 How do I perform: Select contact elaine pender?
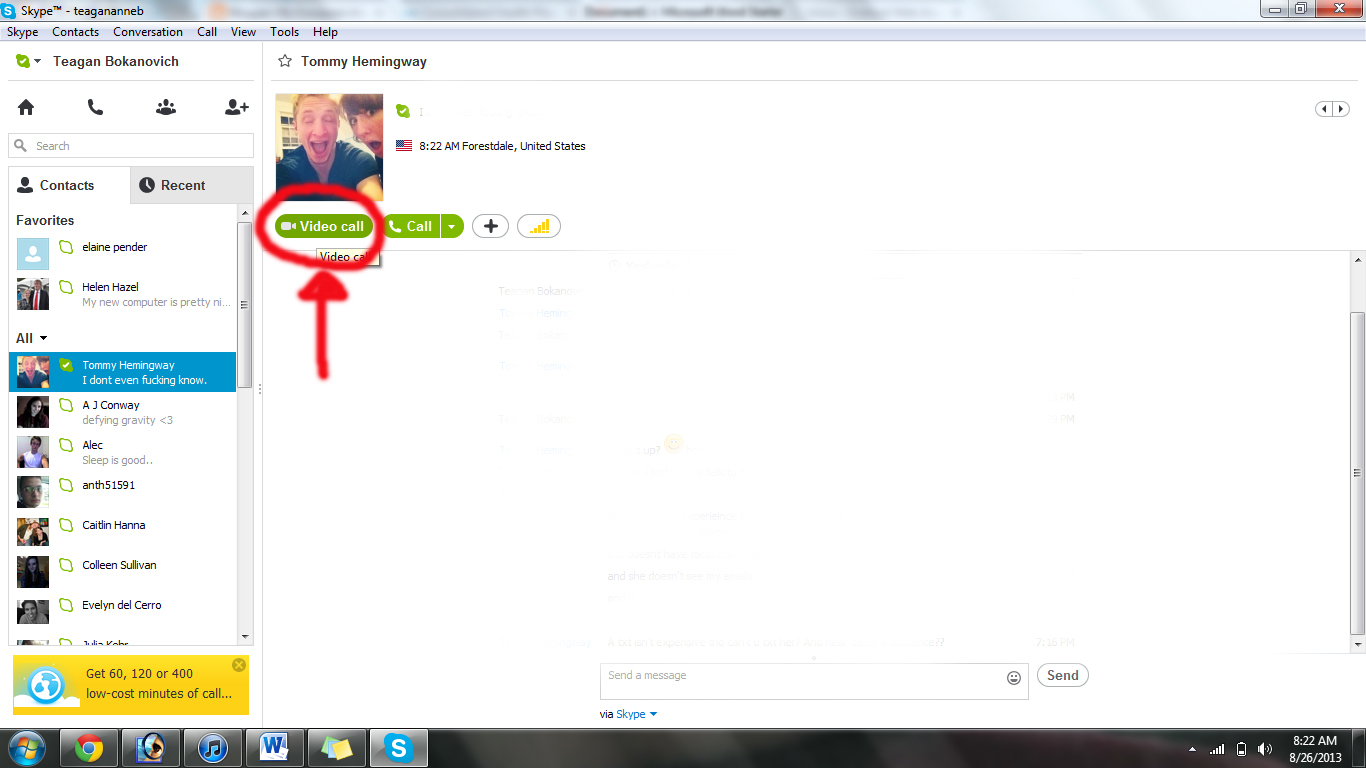[x=123, y=254]
